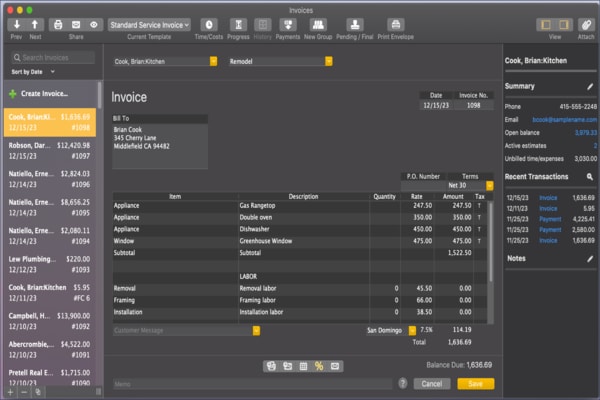Open the Cook, Brian:Kitchen customer dropdown
This screenshot has height=400, width=600.
coord(214,61)
